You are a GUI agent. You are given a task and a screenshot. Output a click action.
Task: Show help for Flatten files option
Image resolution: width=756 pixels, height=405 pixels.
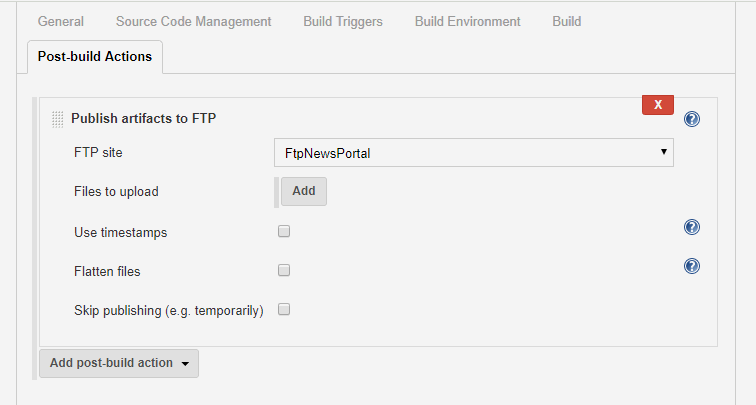tap(691, 266)
